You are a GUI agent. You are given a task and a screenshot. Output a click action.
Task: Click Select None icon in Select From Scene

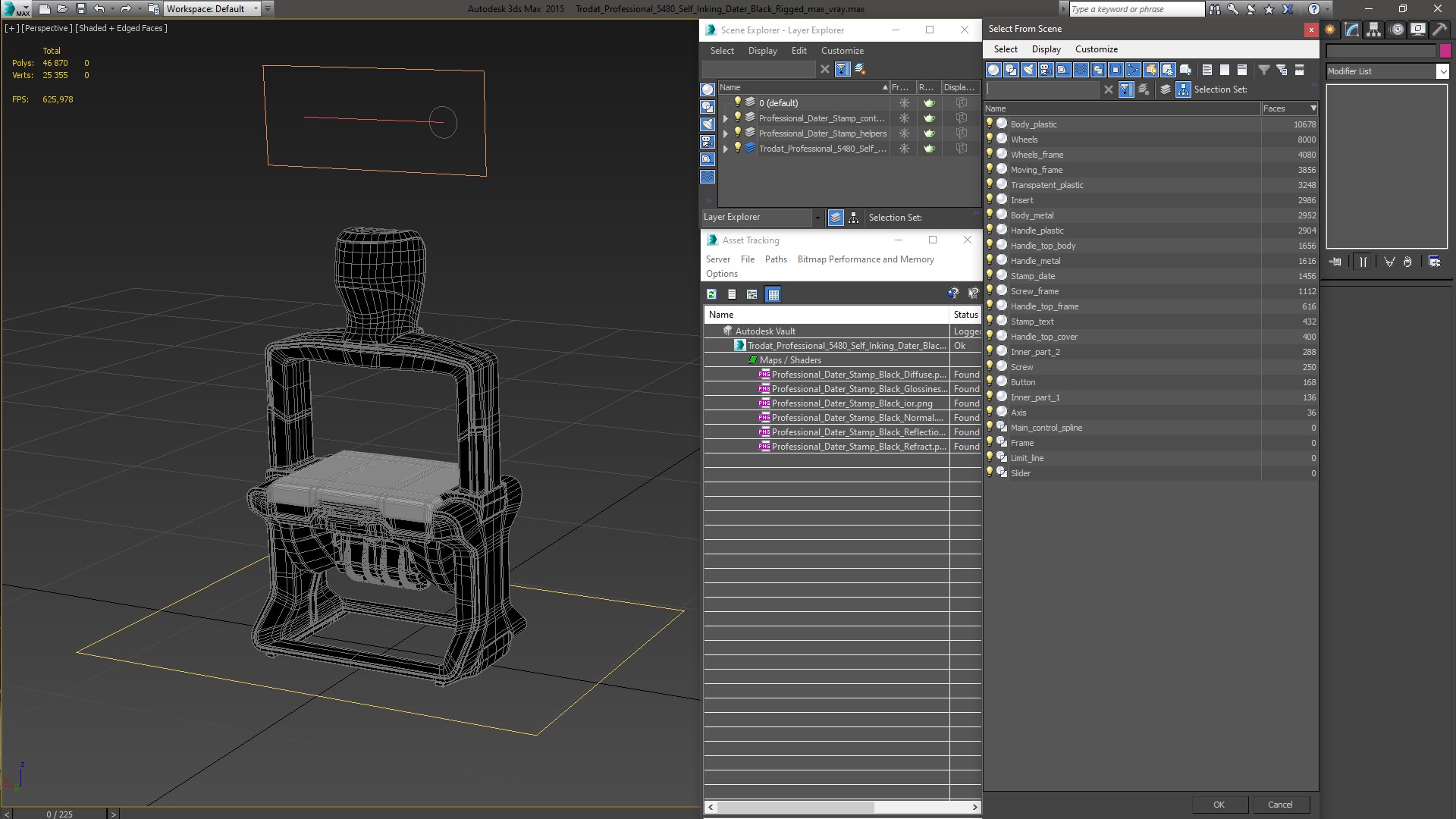(x=1225, y=70)
